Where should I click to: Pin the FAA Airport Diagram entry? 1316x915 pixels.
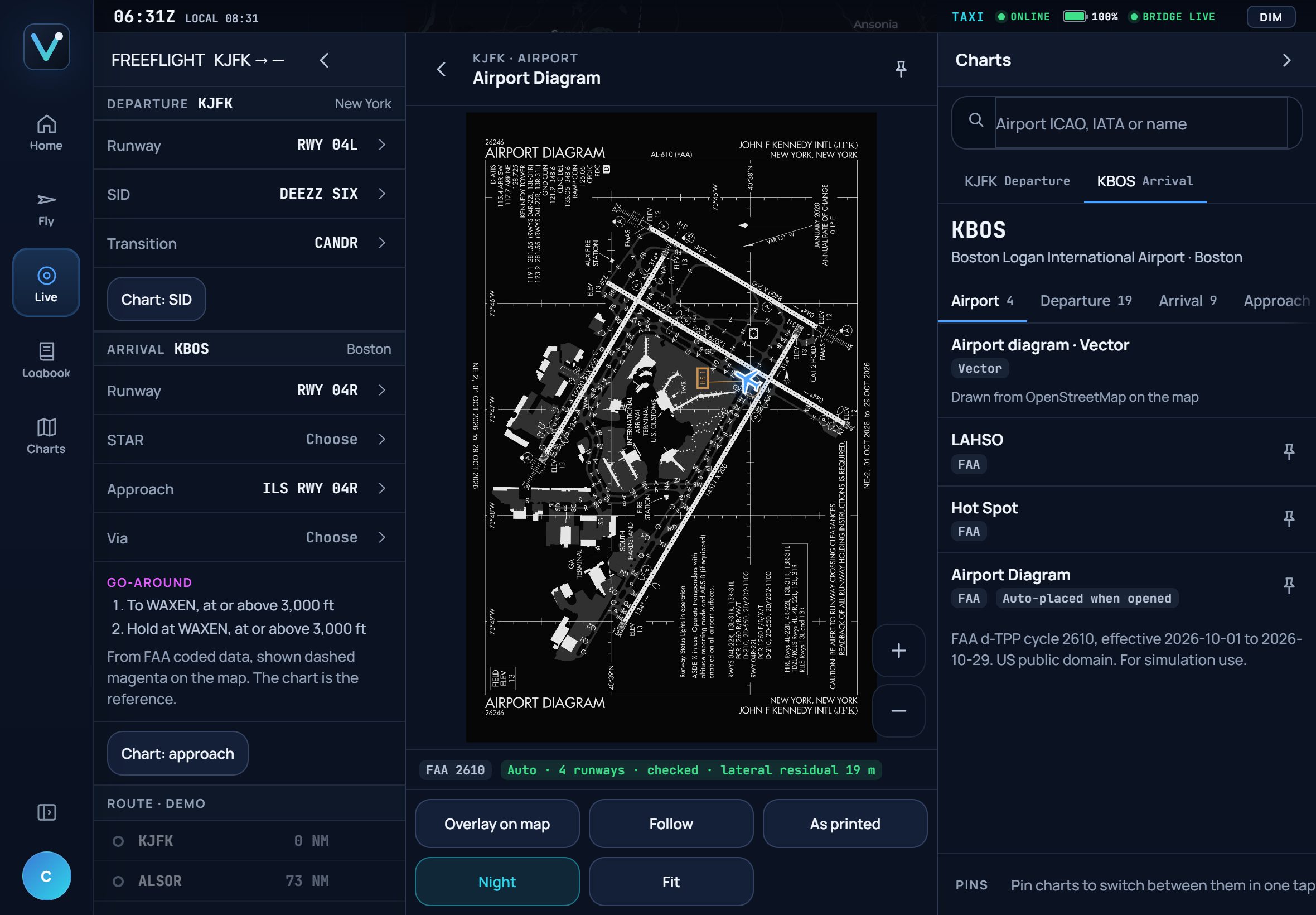click(x=1289, y=585)
